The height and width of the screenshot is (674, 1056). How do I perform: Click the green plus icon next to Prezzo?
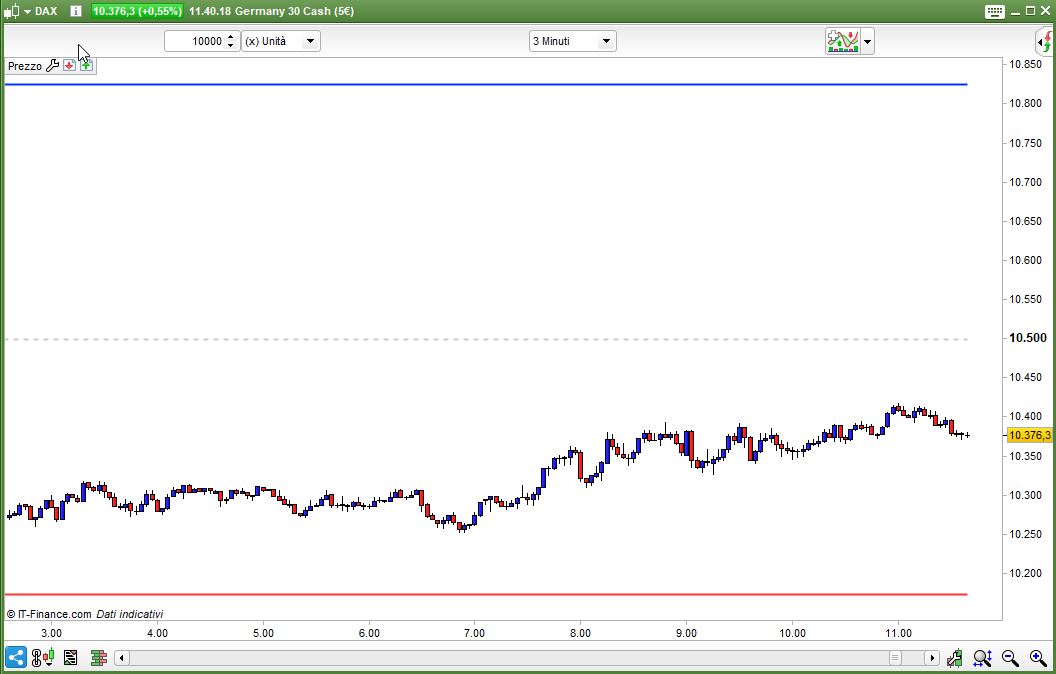tap(86, 65)
